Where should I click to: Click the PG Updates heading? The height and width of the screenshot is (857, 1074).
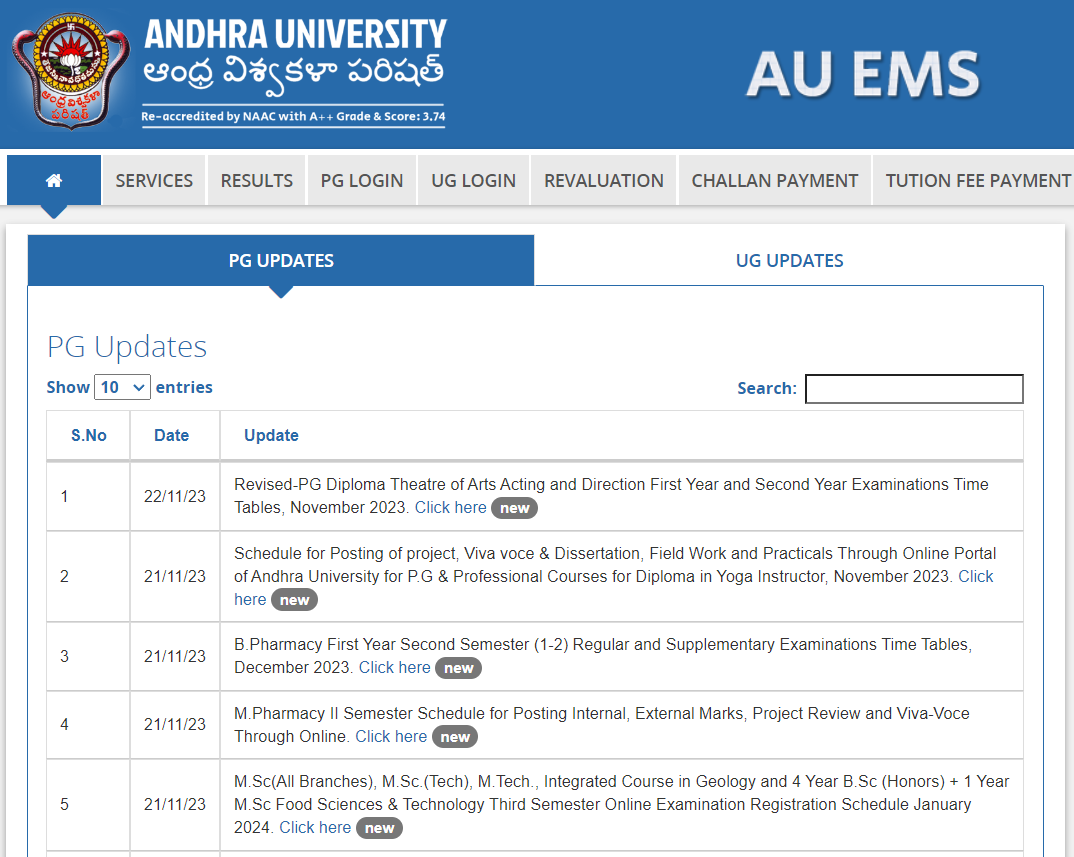(x=127, y=347)
